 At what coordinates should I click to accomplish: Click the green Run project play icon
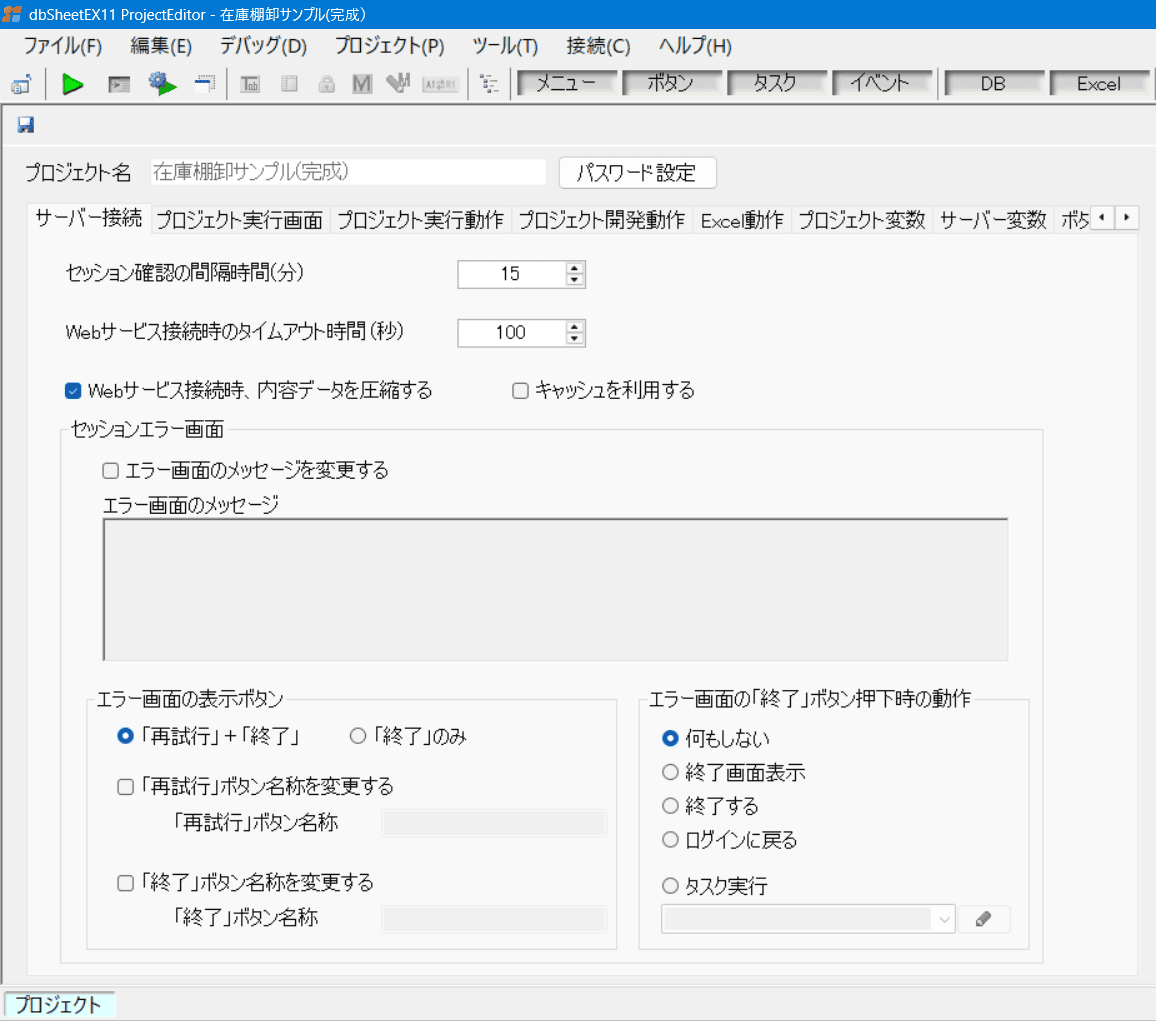(72, 85)
